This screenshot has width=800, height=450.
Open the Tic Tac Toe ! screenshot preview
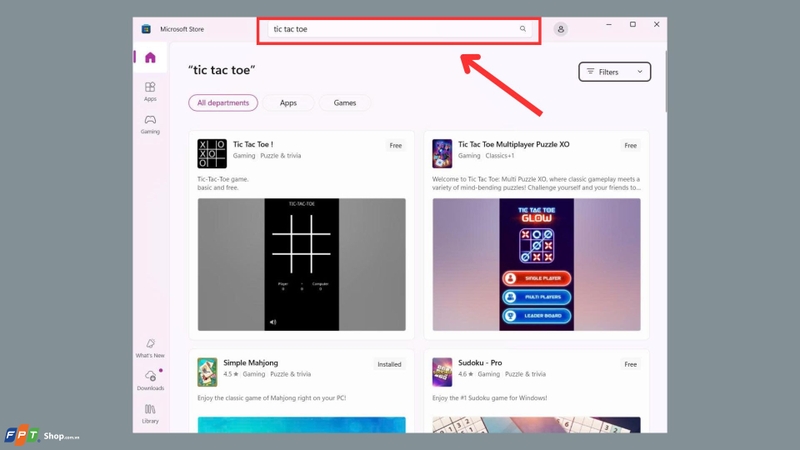tap(302, 264)
